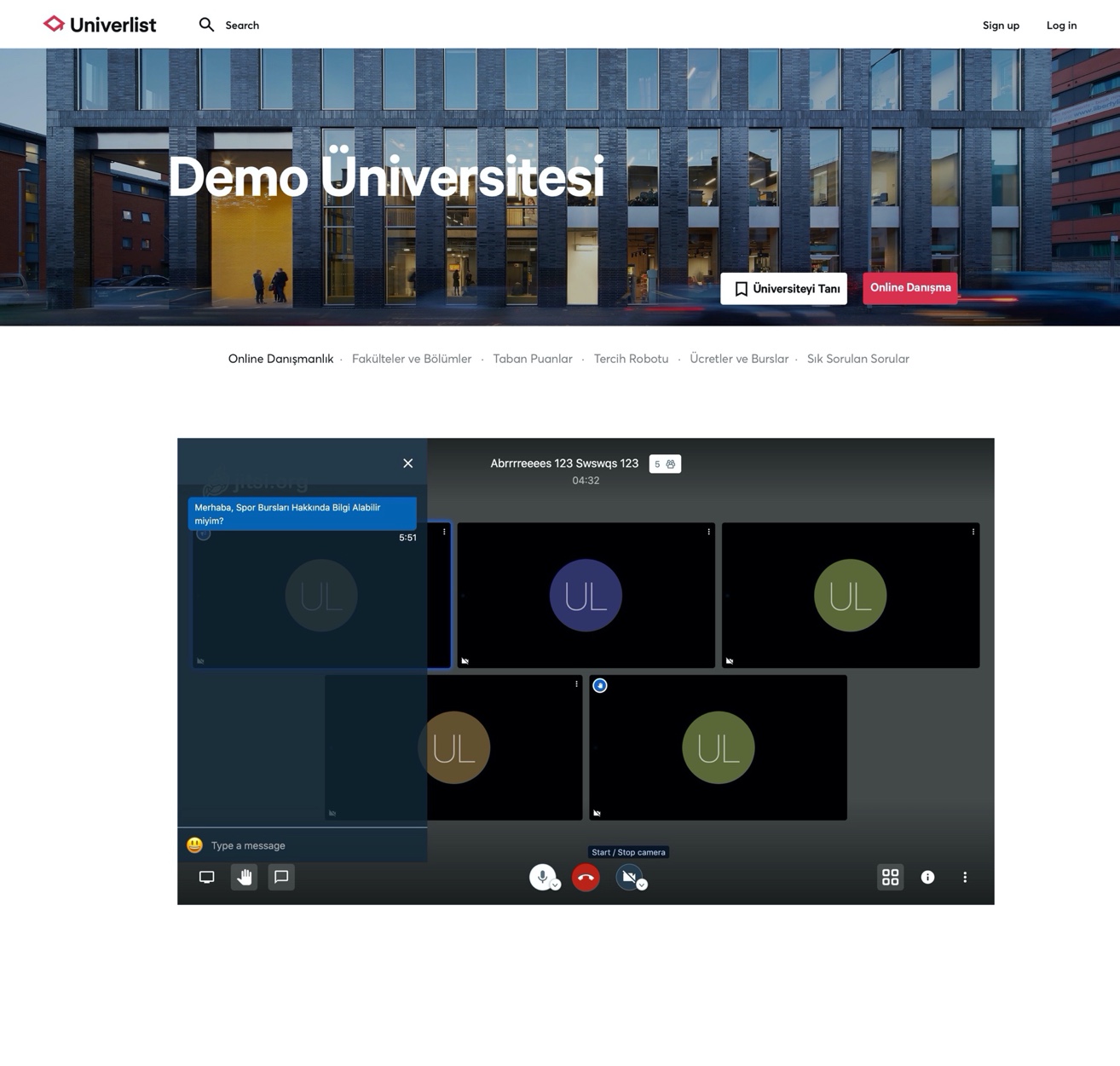
Task: Open audio options arrow beside the microphone
Action: point(556,885)
